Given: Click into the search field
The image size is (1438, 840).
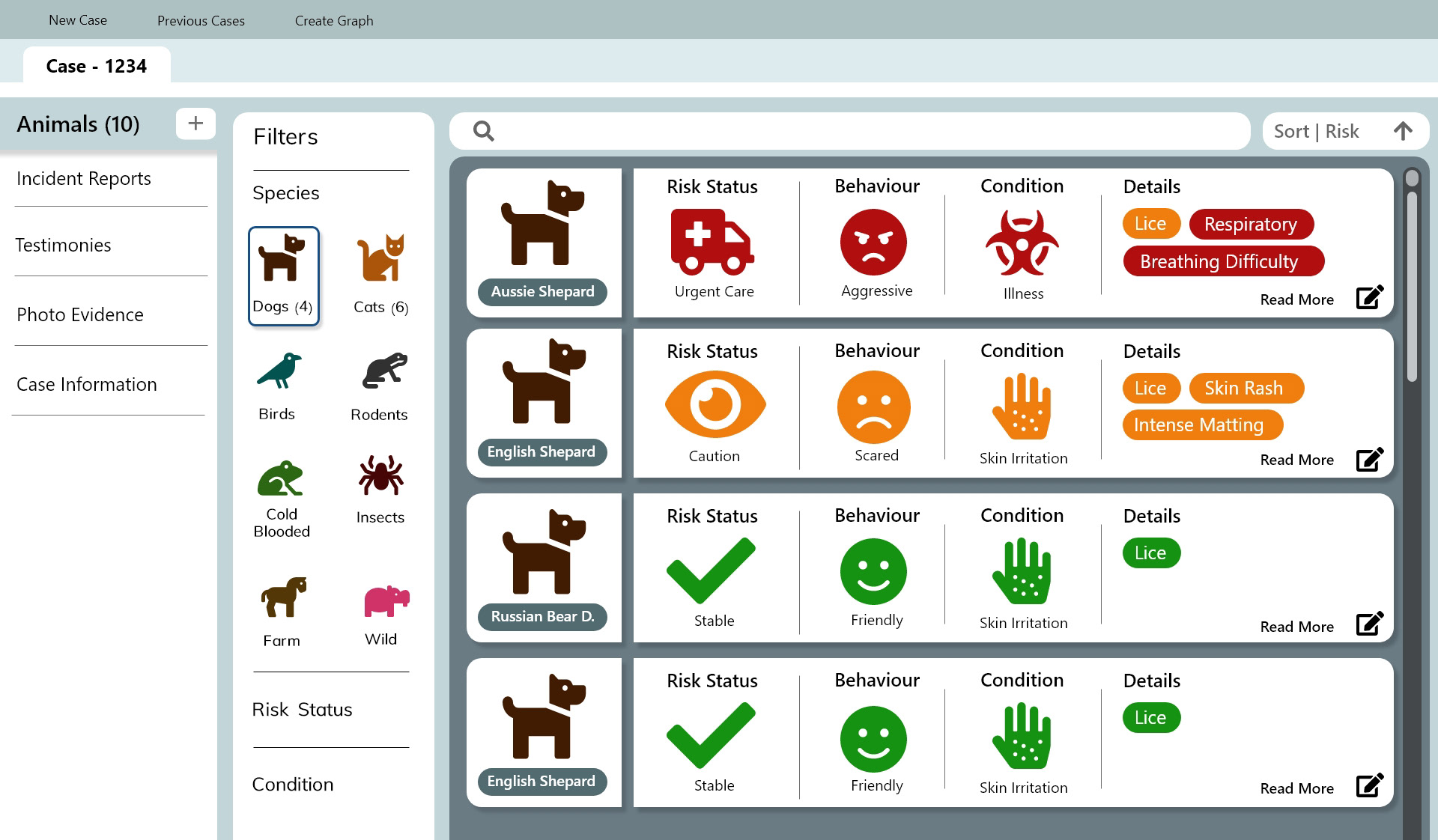Looking at the screenshot, I should pos(849,131).
